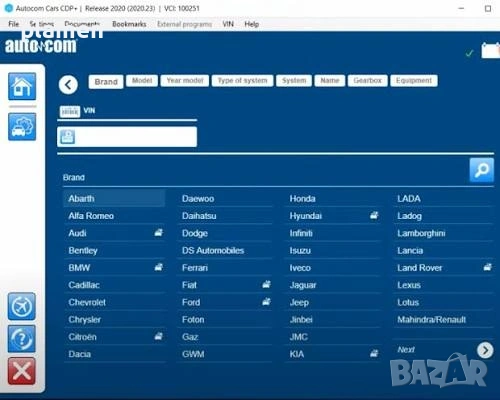Open the Home screen icon
The image size is (500, 400).
pyautogui.click(x=22, y=86)
